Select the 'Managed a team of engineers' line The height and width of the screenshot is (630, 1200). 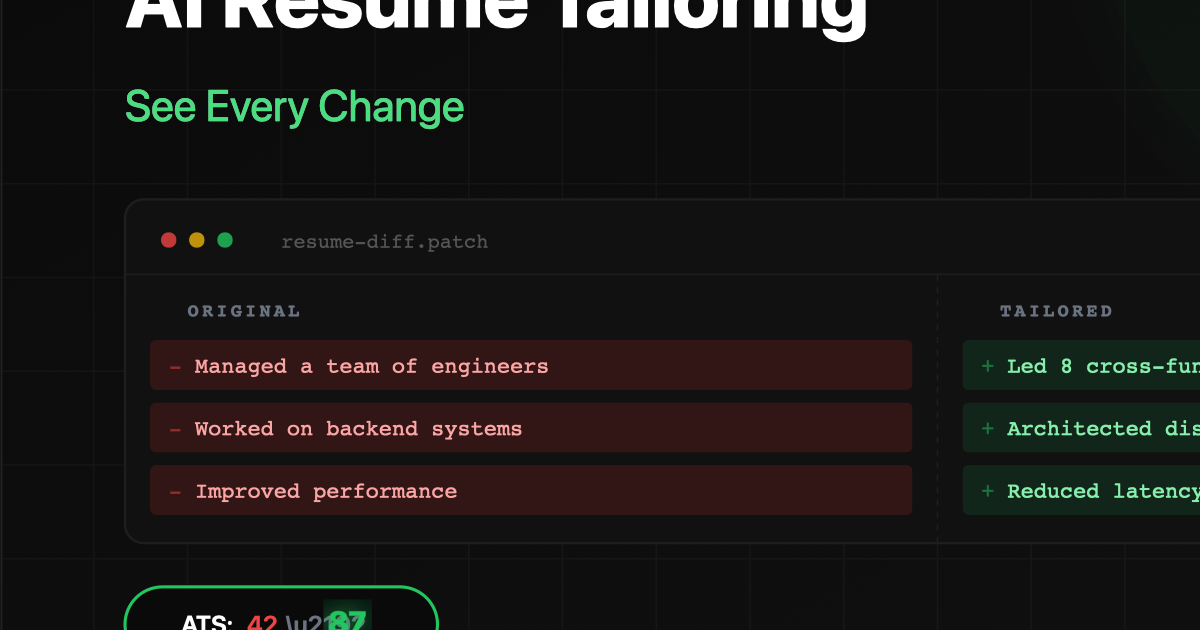point(531,365)
